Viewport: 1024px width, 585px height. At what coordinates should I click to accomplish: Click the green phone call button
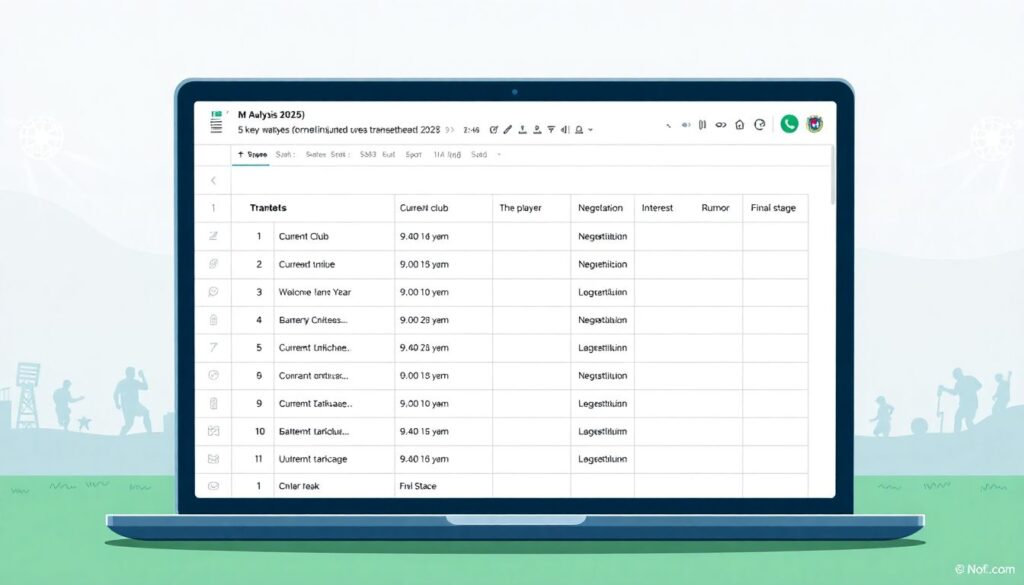[x=789, y=124]
